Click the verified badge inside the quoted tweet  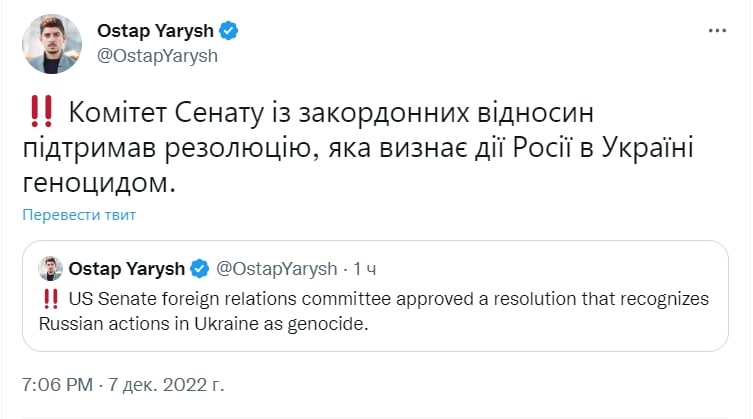(x=199, y=268)
